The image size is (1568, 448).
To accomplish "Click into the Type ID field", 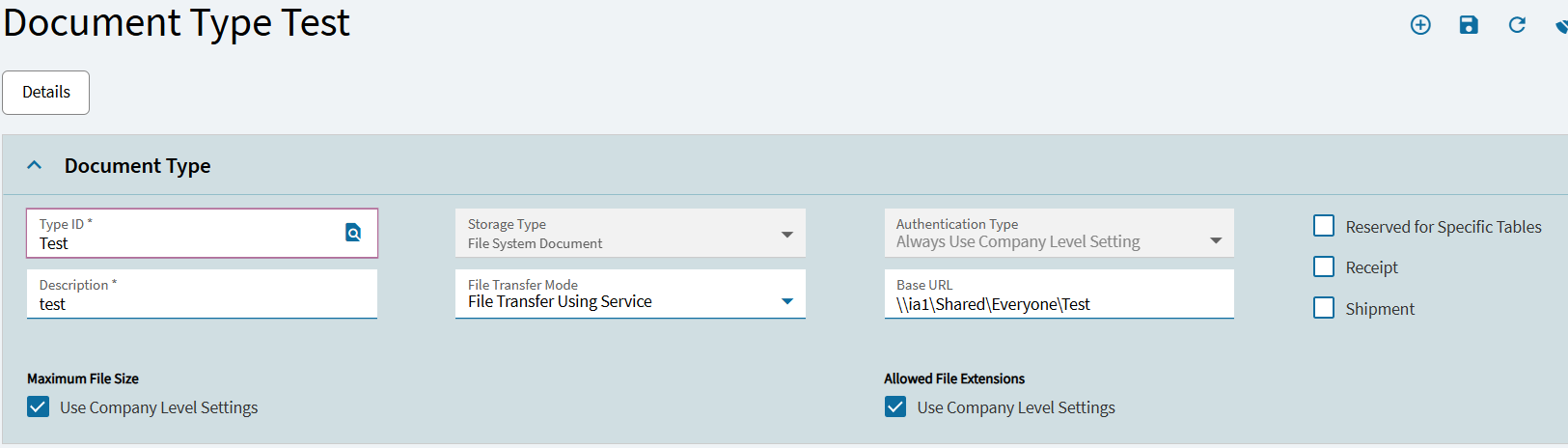I will click(183, 243).
